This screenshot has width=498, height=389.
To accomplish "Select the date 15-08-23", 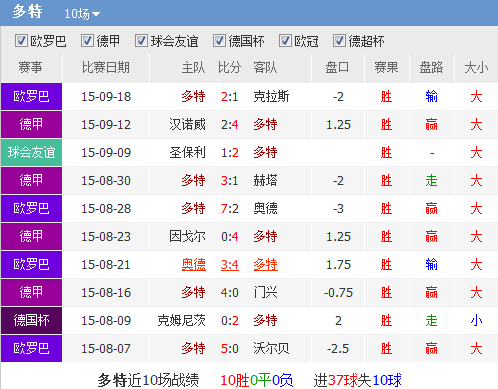I will pos(106,237).
